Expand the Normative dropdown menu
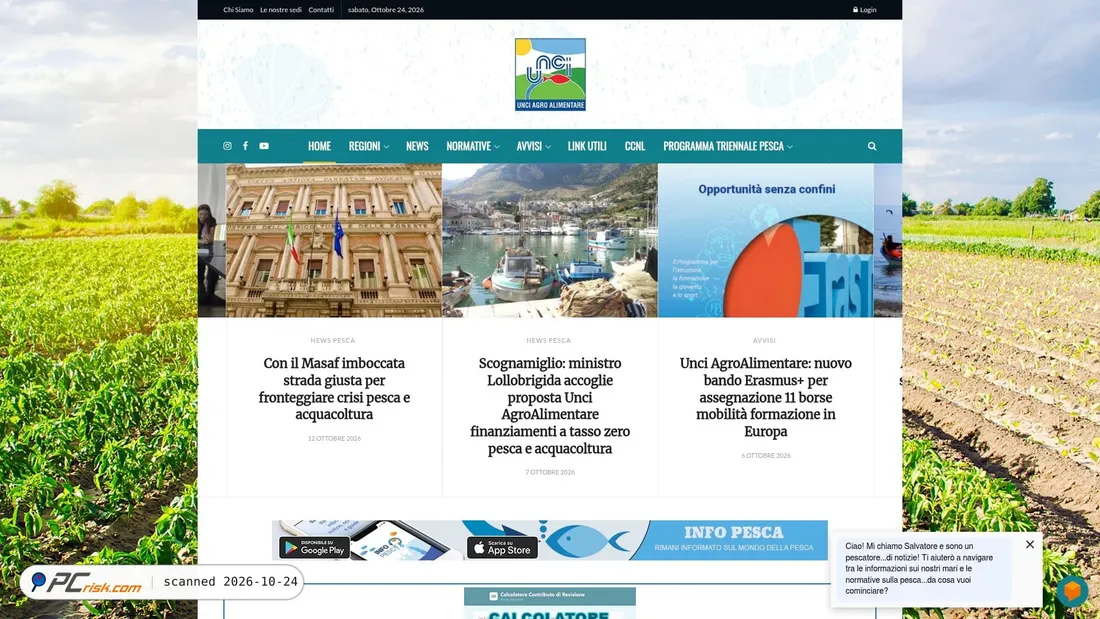 [x=473, y=146]
